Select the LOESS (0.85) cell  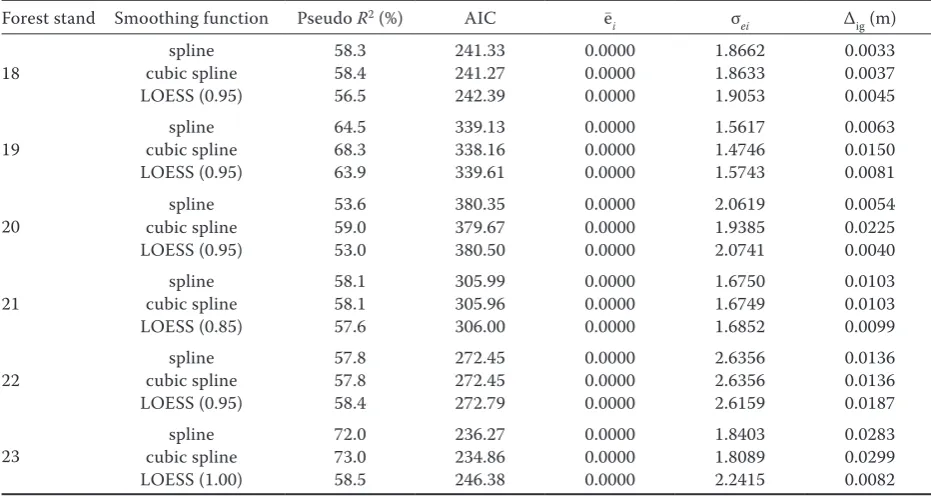click(191, 327)
